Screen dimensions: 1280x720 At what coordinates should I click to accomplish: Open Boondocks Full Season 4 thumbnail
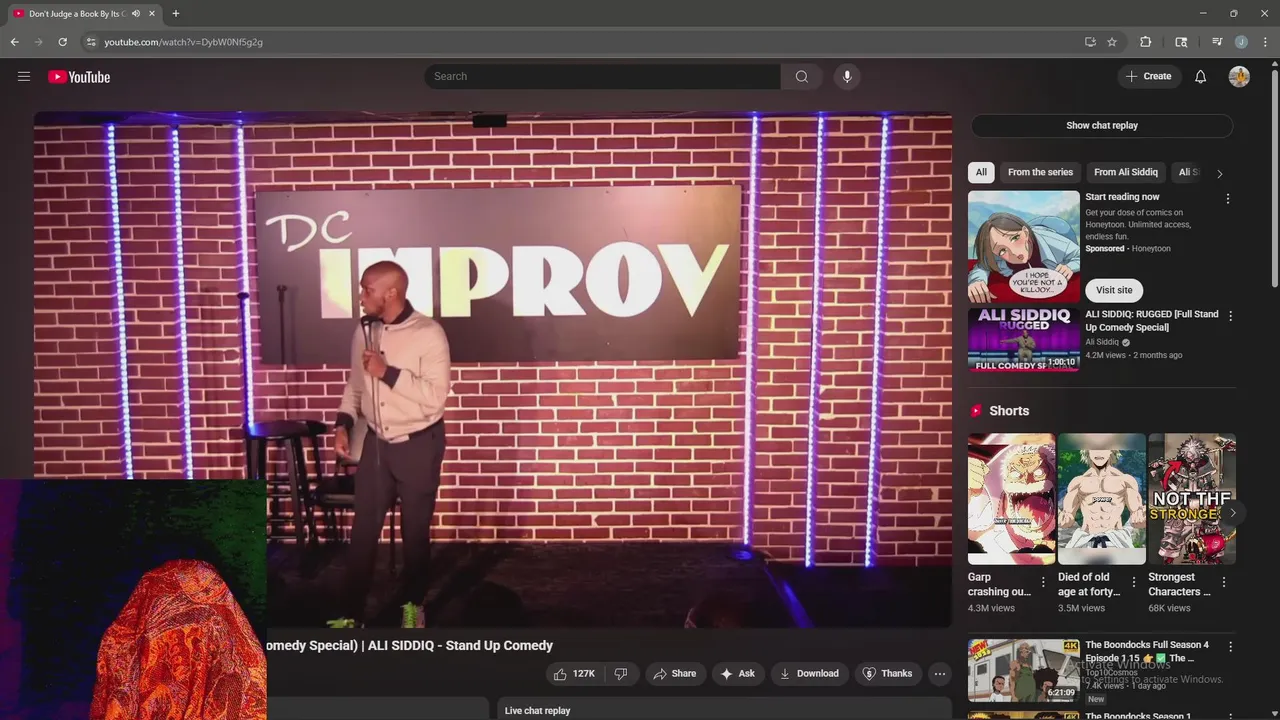[x=1024, y=670]
